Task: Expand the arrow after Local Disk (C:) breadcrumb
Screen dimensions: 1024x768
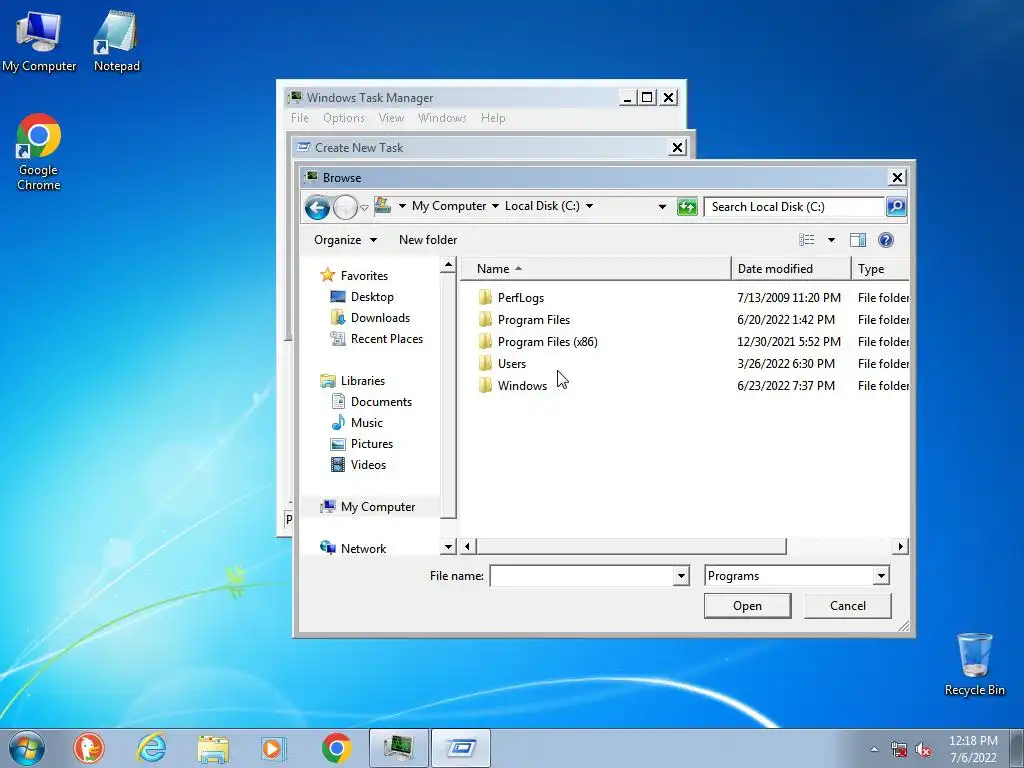Action: pos(589,206)
